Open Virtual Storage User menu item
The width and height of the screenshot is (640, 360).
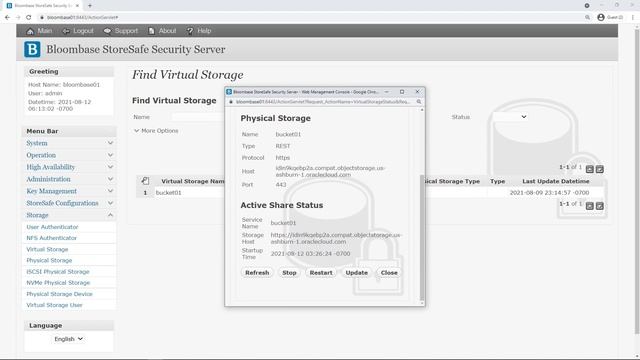(x=54, y=305)
